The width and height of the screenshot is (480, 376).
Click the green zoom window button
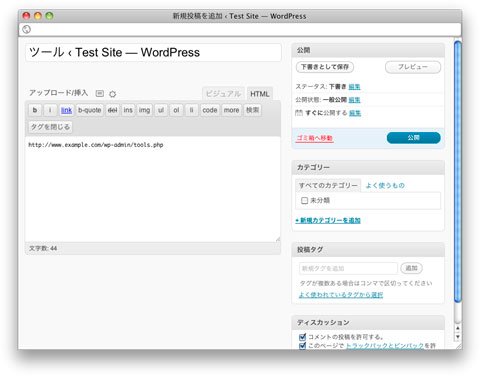(x=49, y=16)
